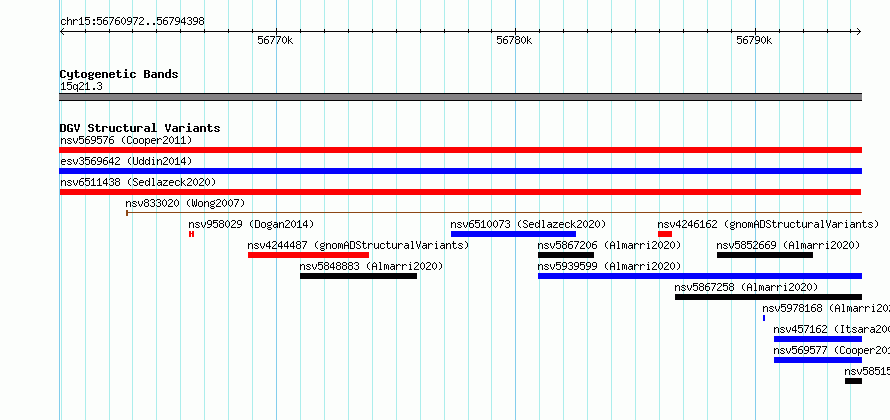Open the nsv5867206 (Almarri2020) label
The image size is (890, 420).
(x=609, y=245)
